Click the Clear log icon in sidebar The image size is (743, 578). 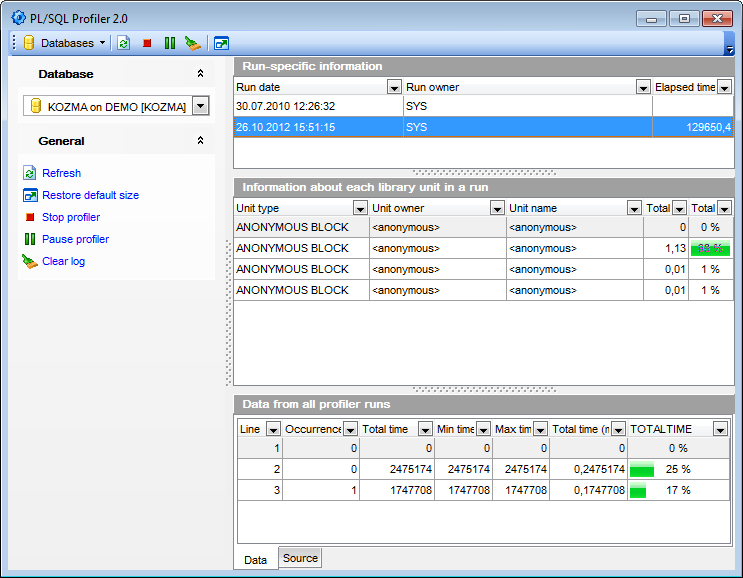pyautogui.click(x=29, y=261)
